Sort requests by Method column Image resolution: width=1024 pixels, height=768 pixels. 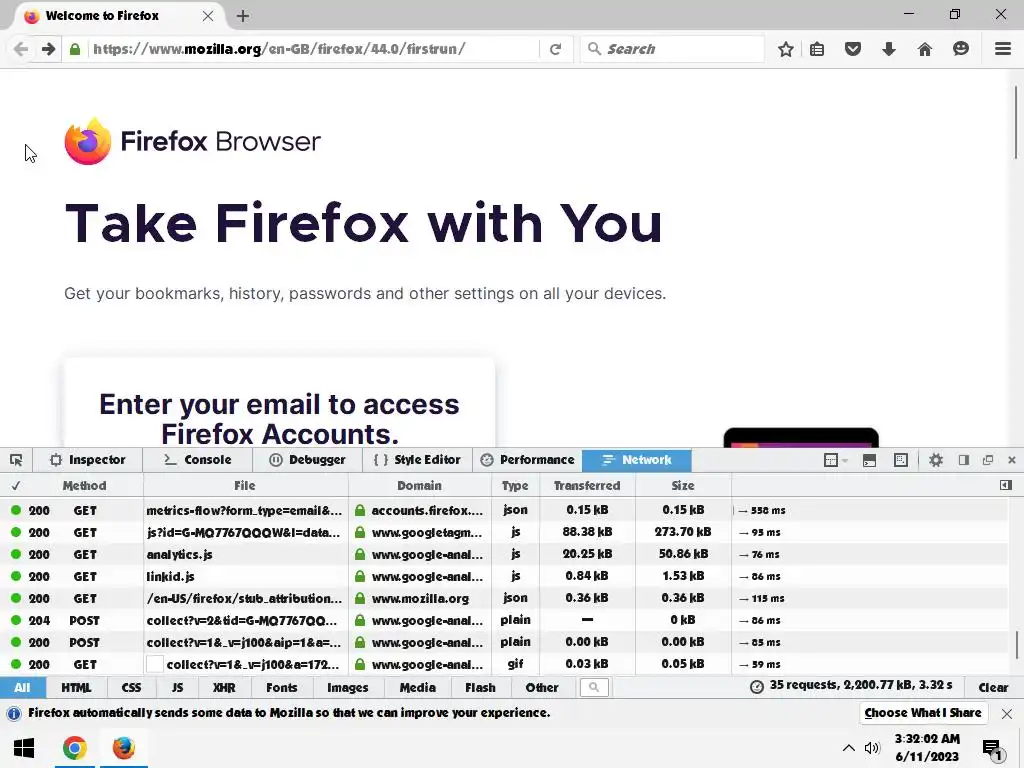click(x=84, y=486)
